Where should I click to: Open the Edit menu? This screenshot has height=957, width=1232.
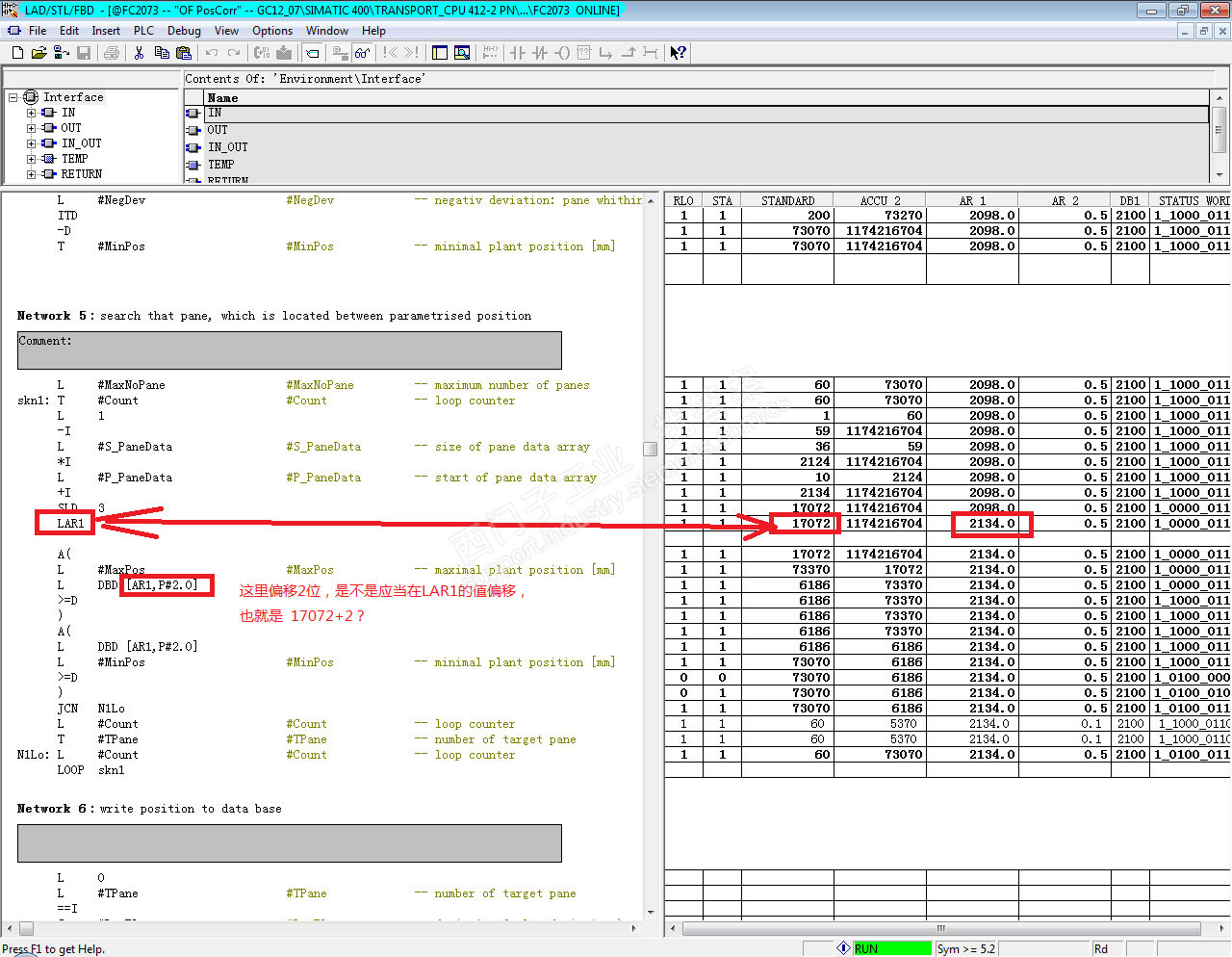[x=69, y=31]
